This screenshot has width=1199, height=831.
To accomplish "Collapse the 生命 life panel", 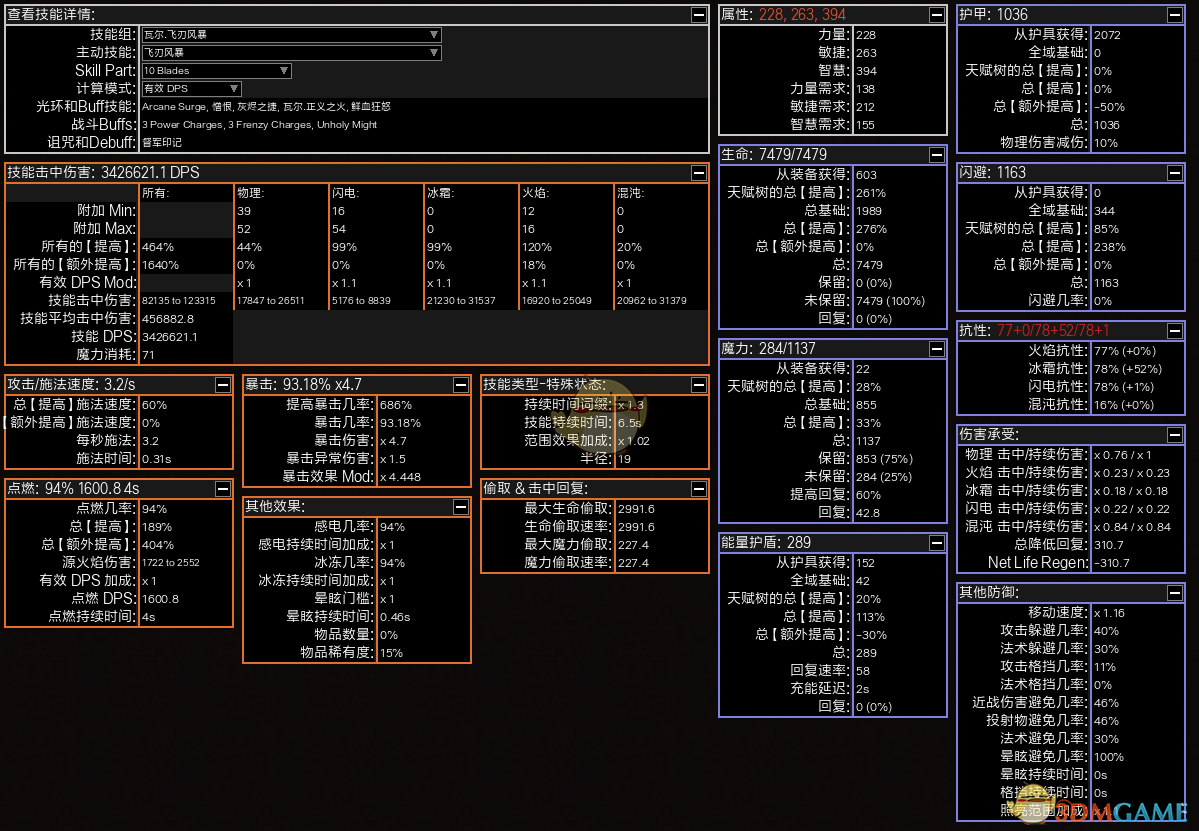I will pyautogui.click(x=936, y=155).
